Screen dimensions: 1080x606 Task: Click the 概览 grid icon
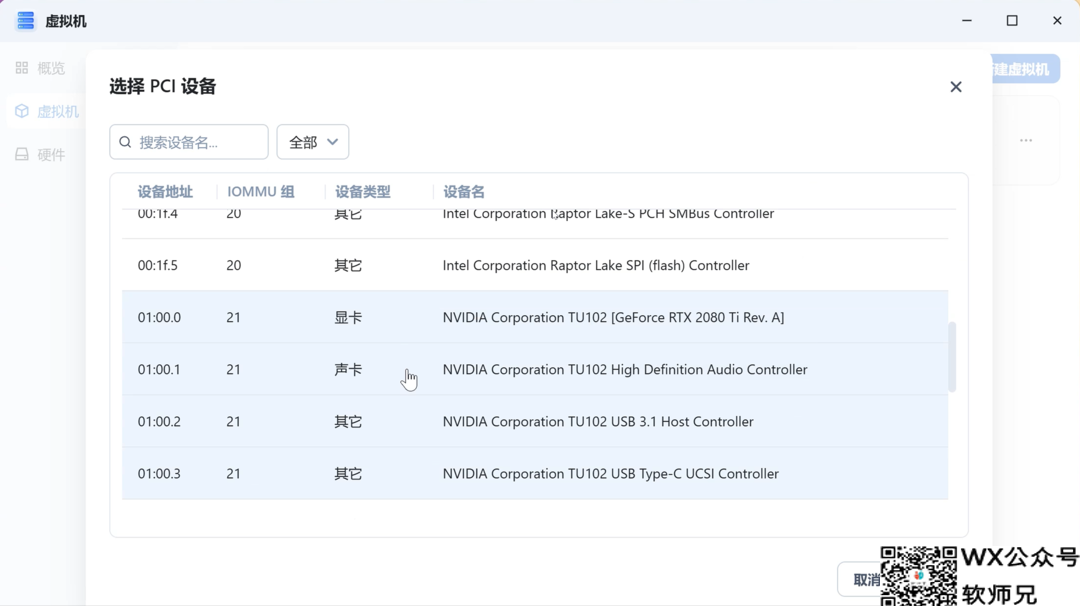pyautogui.click(x=22, y=67)
